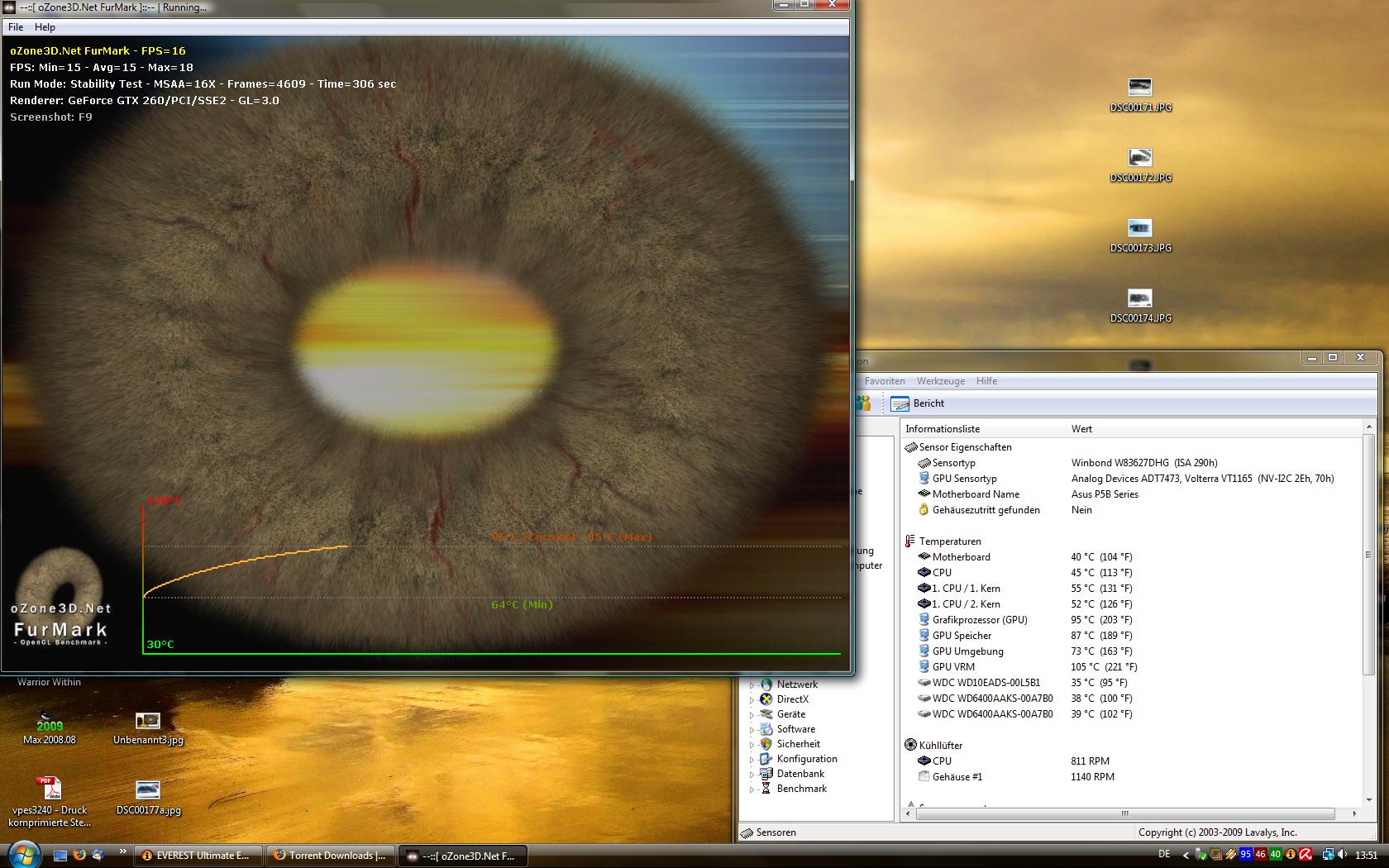Switch to Torrent Downloads taskbar button
Image resolution: width=1389 pixels, height=868 pixels.
332,856
